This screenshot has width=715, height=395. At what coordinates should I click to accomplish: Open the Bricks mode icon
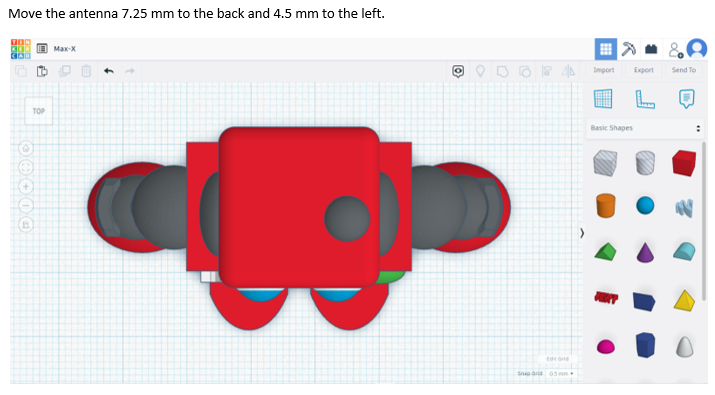point(651,49)
